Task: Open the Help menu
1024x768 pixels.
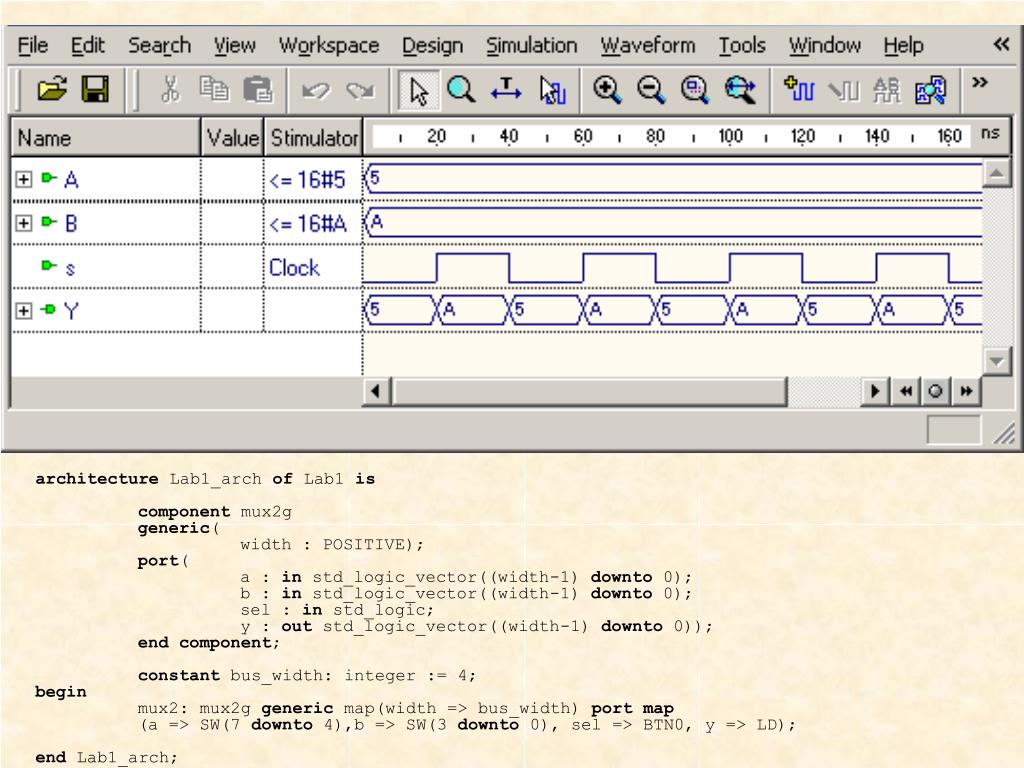Action: pyautogui.click(x=903, y=45)
